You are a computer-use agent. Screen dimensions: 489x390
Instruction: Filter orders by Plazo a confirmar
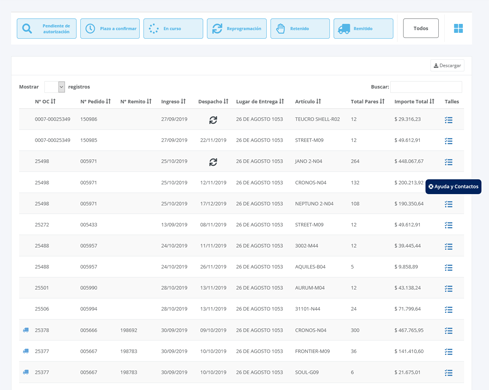tap(110, 29)
